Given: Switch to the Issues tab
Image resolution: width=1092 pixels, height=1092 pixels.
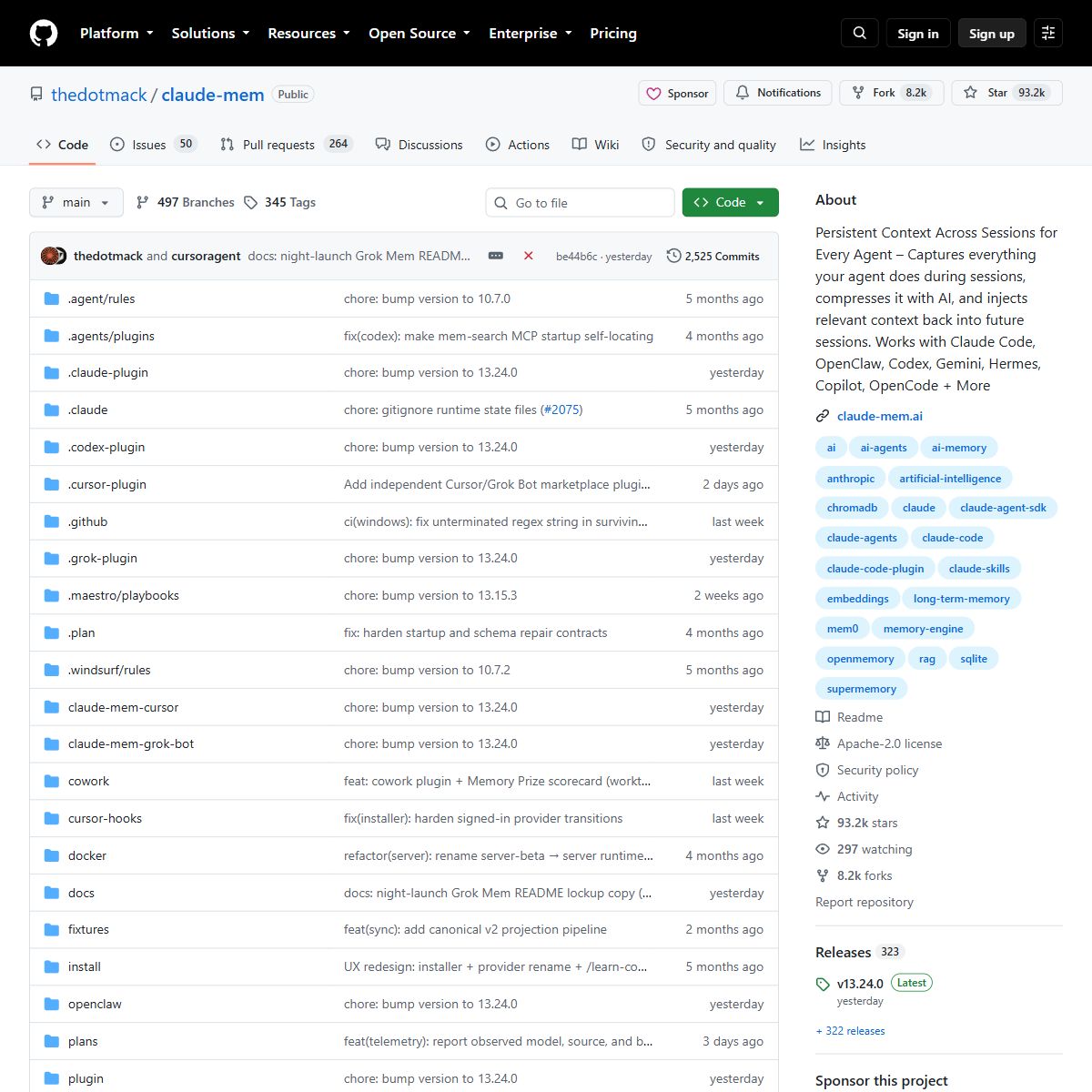Looking at the screenshot, I should click(153, 144).
